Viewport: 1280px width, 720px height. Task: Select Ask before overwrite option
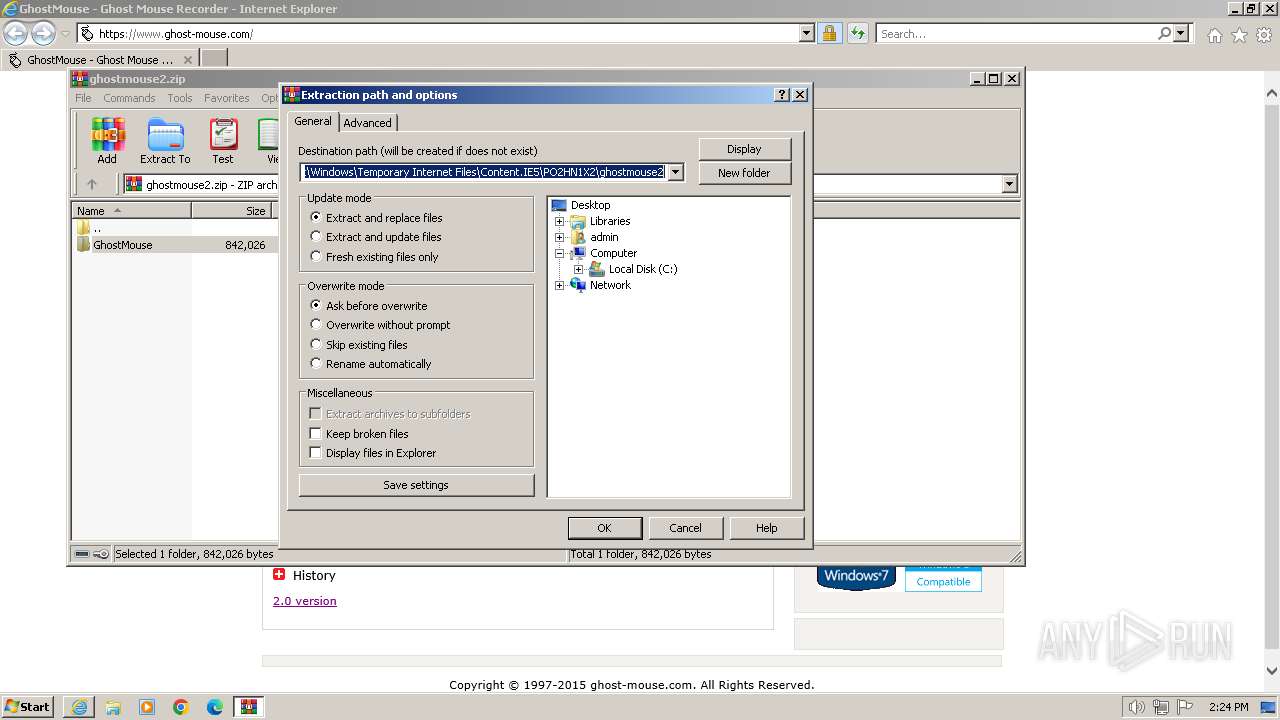369,306
